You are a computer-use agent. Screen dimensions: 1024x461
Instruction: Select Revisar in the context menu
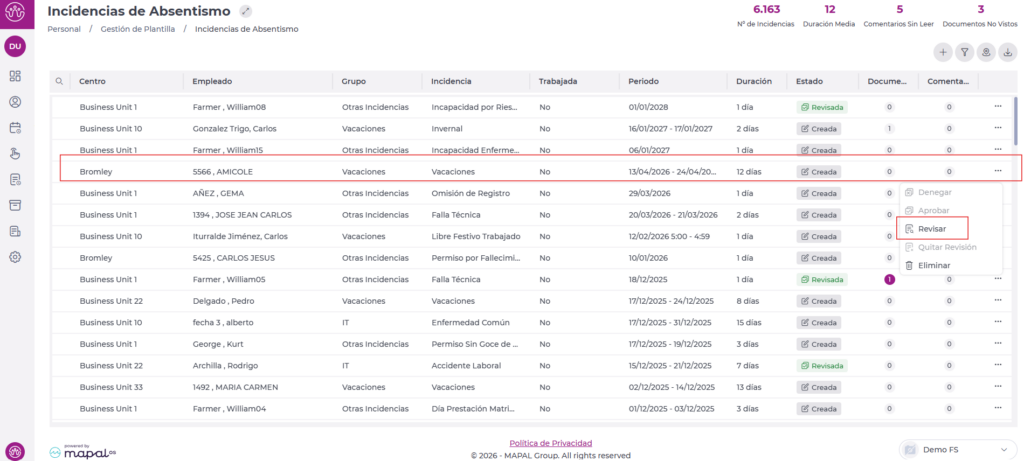tap(932, 229)
